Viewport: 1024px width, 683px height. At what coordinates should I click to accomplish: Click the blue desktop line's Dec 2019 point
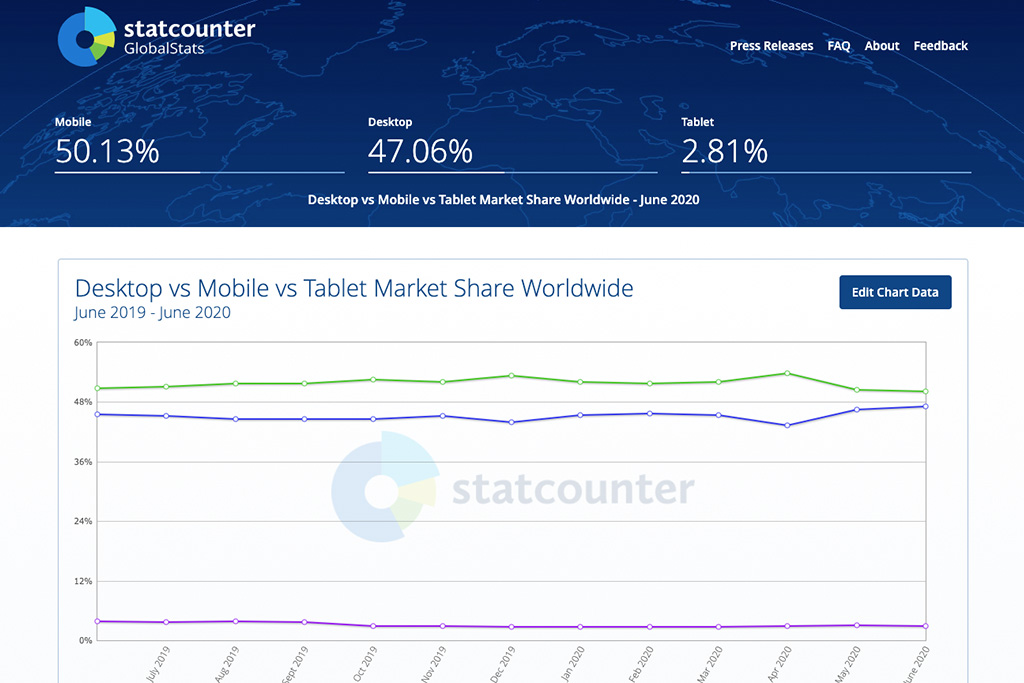(x=511, y=422)
